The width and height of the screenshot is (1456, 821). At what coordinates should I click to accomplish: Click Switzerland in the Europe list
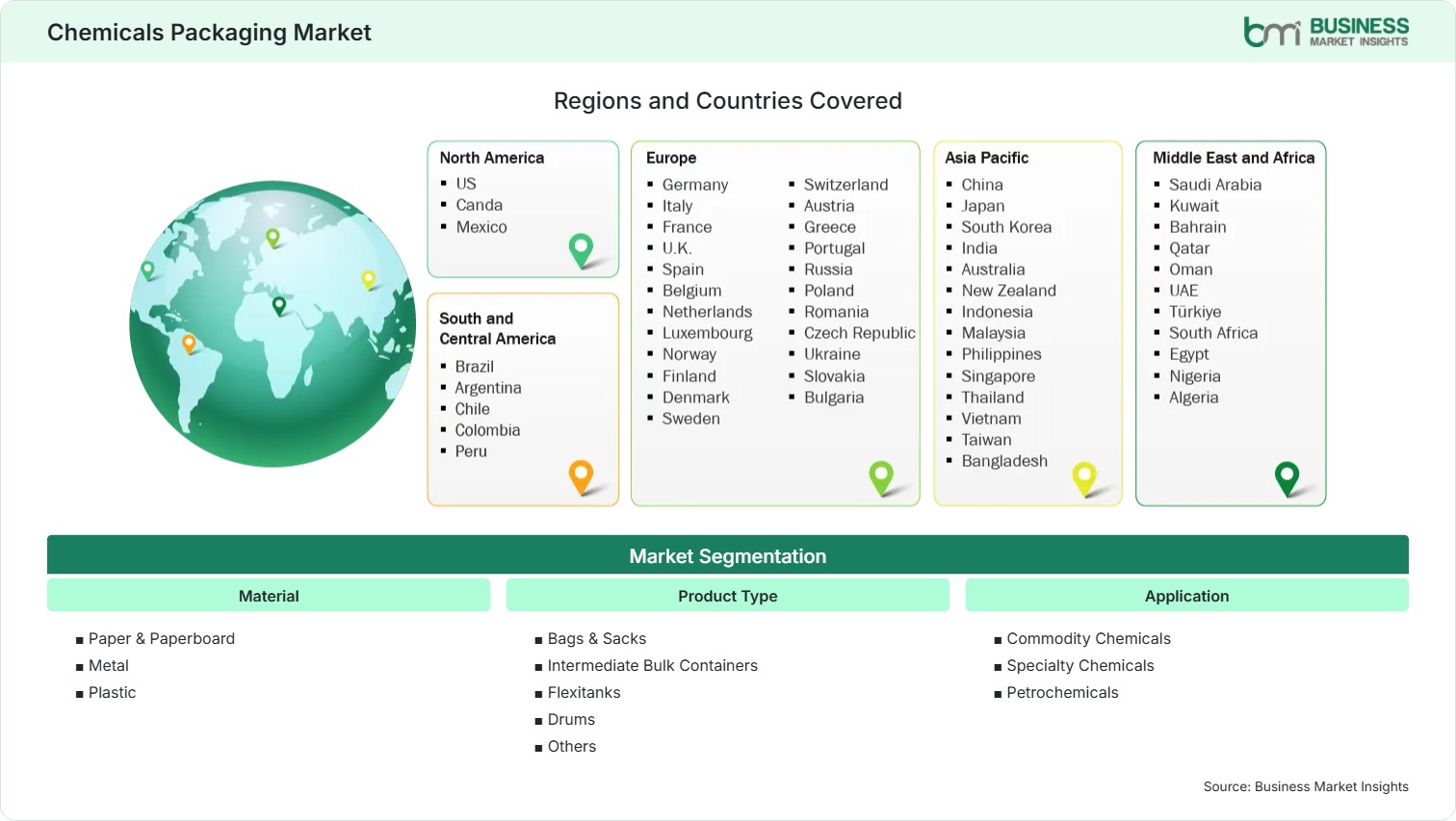(846, 185)
